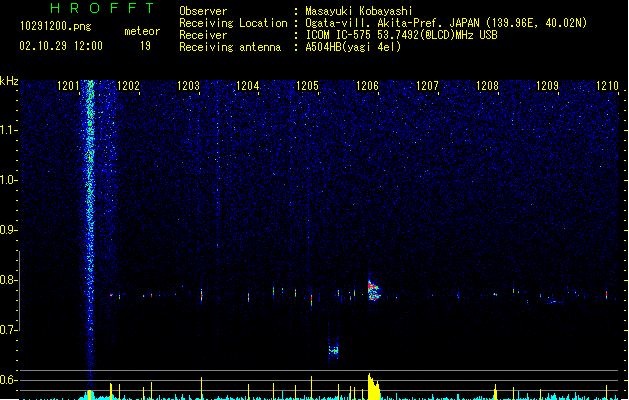
Task: Click the HROFFT title text
Action: (x=103, y=8)
